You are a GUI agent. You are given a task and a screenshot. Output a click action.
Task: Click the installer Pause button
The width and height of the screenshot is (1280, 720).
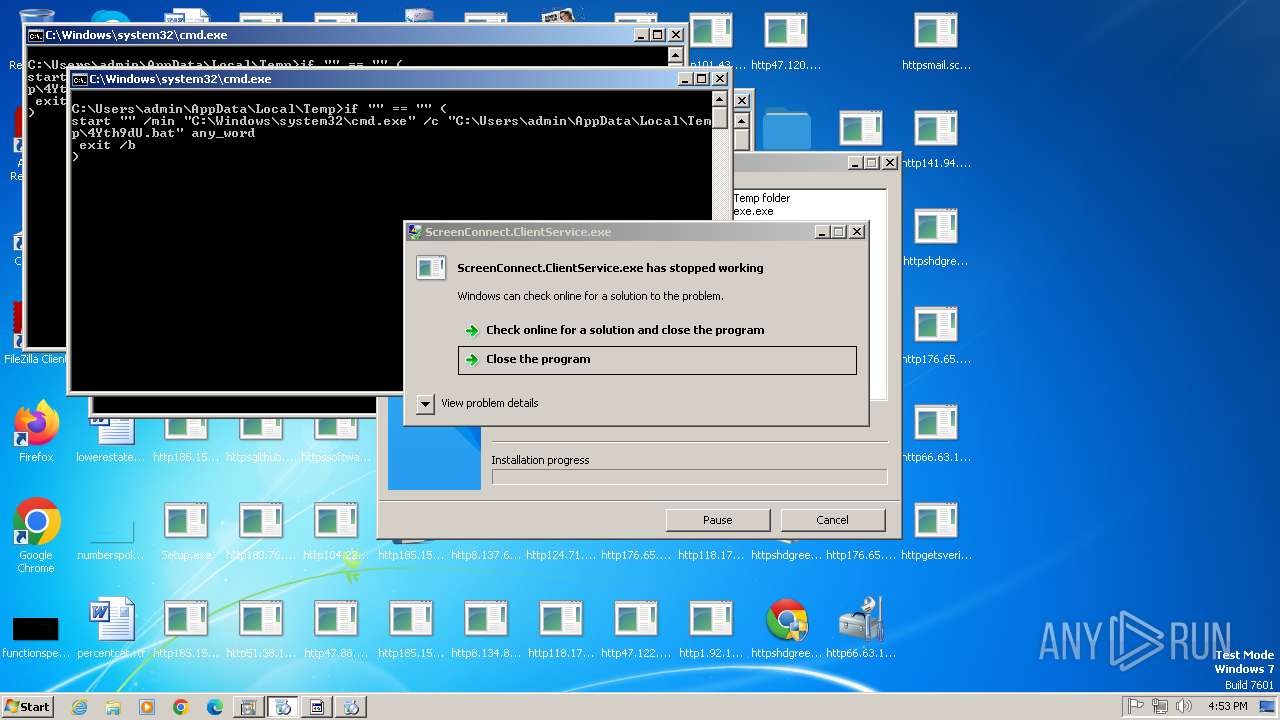pyautogui.click(x=718, y=520)
